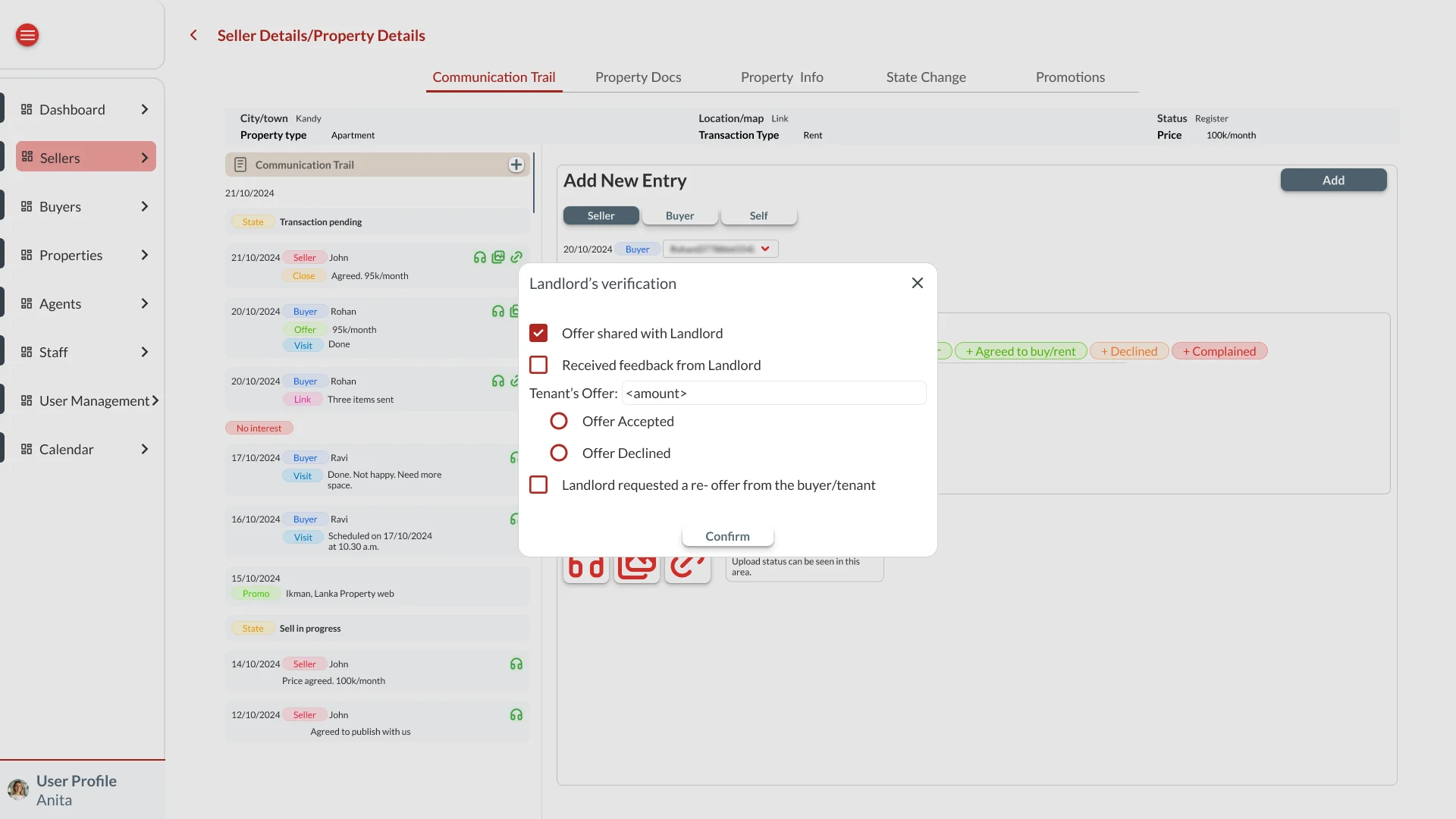Click the Communication Trail document icon
This screenshot has width=1456, height=819.
[x=240, y=165]
